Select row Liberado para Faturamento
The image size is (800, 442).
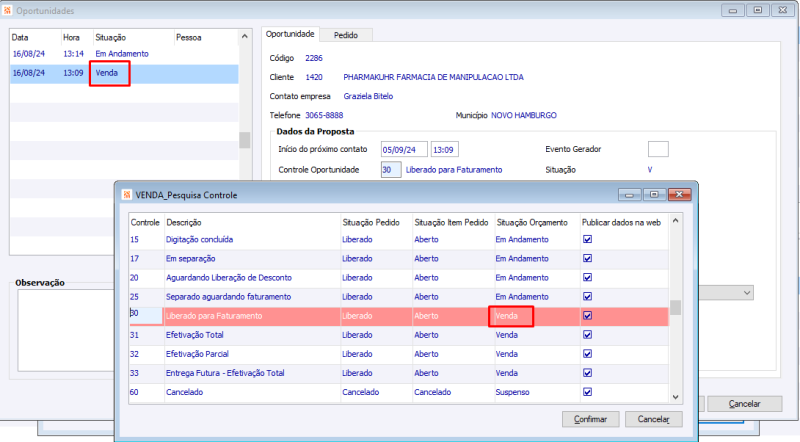click(398, 316)
